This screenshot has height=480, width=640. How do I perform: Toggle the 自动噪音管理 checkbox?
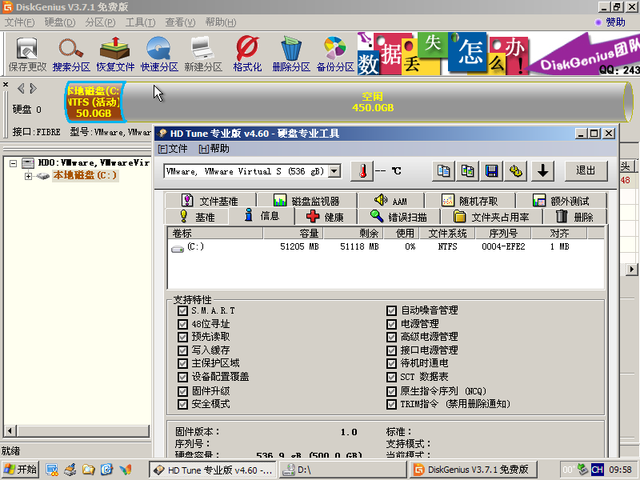tap(391, 311)
